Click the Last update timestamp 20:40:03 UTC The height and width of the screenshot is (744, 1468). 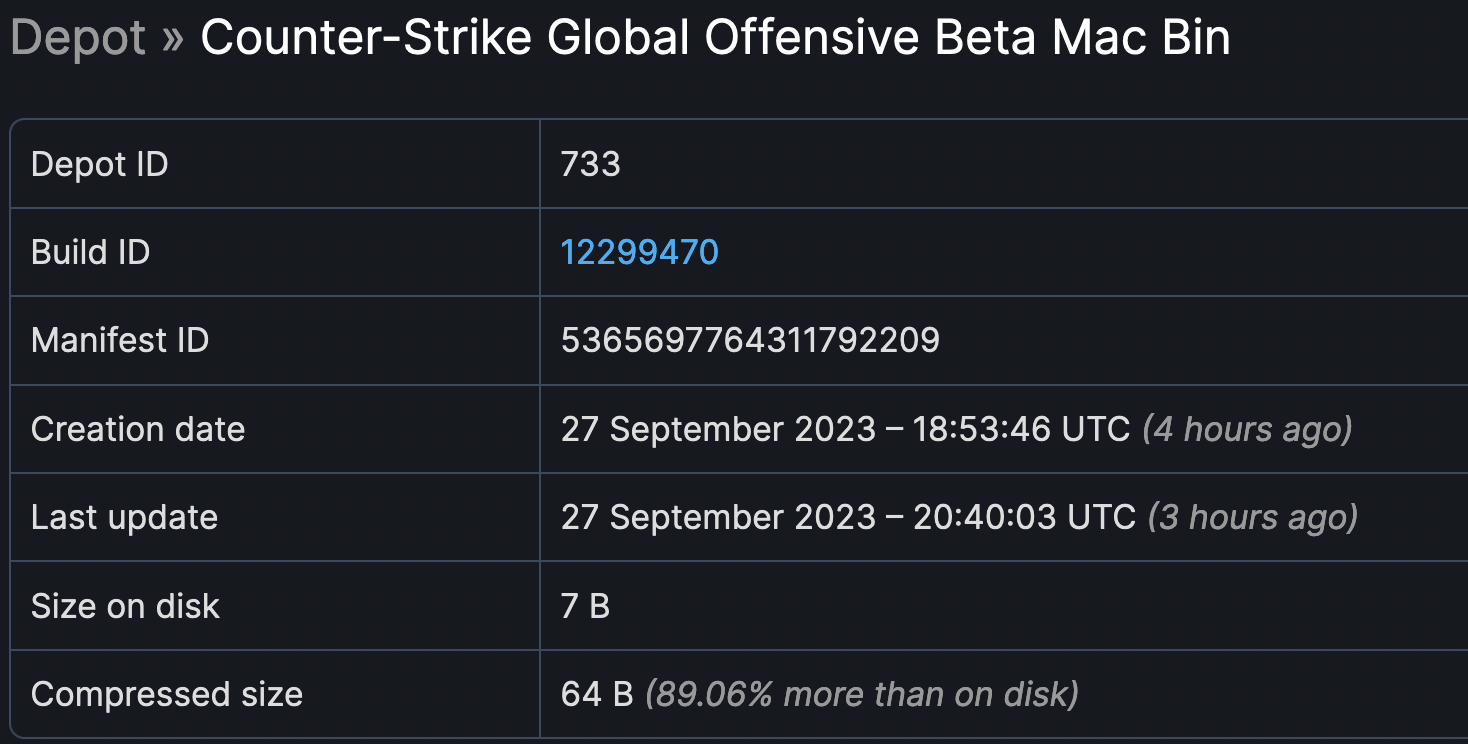[x=1024, y=517]
